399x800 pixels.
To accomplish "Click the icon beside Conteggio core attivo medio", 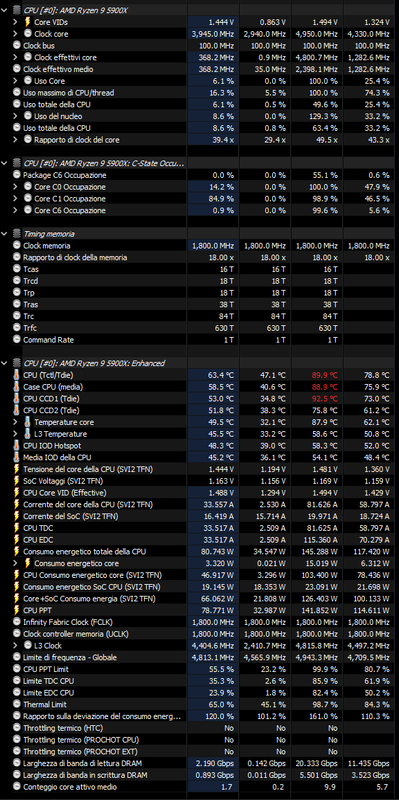I will click(17, 787).
